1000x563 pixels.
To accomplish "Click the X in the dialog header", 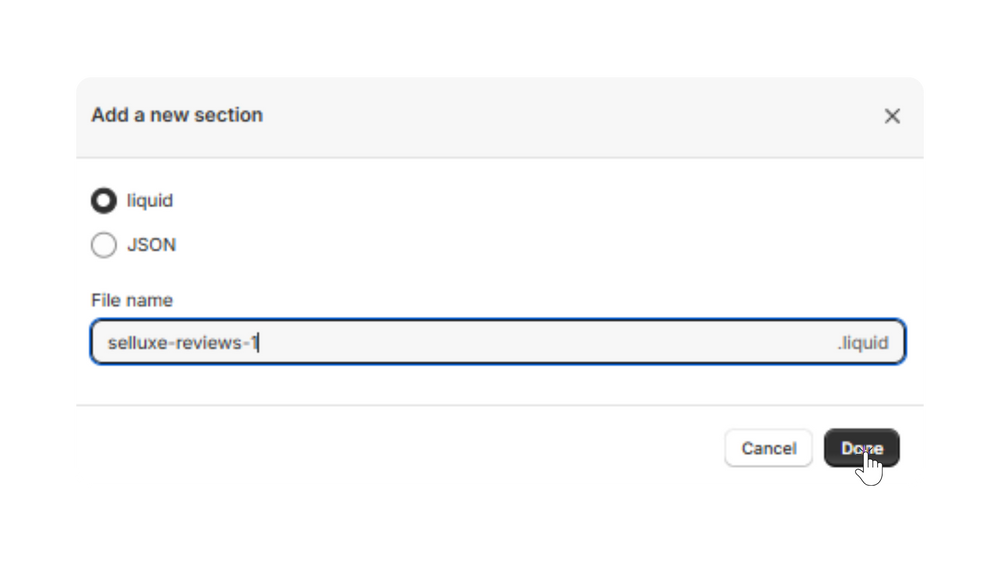I will point(892,116).
